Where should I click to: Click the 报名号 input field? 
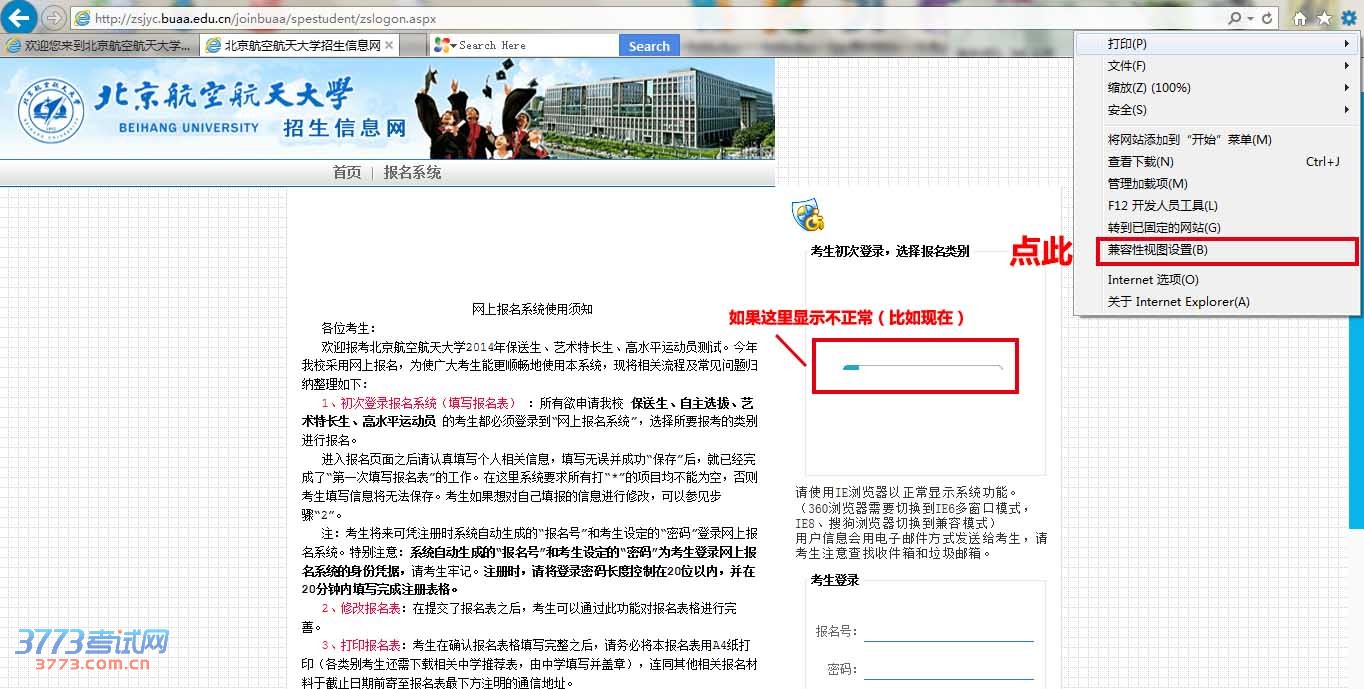(948, 631)
